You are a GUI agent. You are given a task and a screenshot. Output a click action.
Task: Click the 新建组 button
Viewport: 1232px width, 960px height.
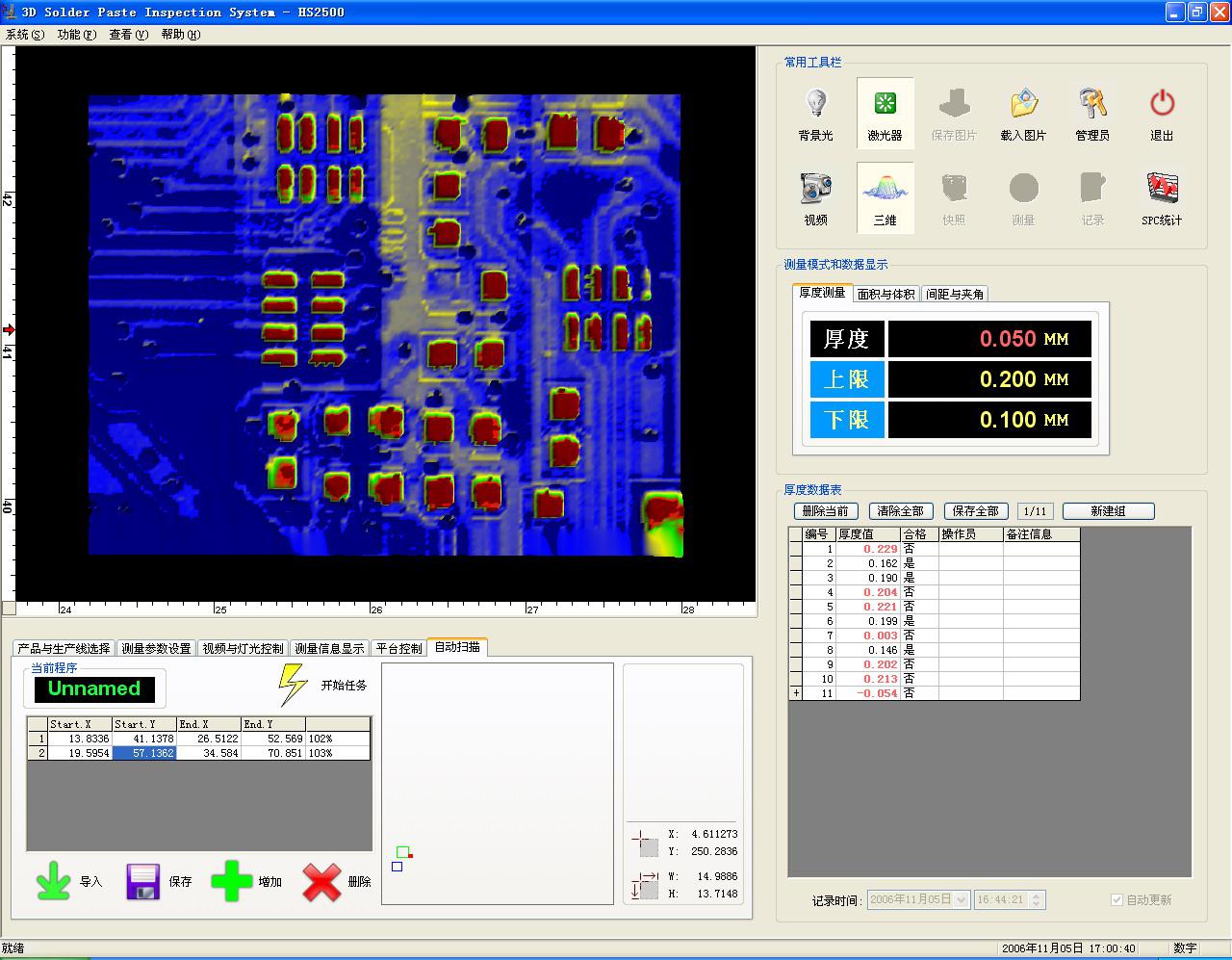[1108, 511]
